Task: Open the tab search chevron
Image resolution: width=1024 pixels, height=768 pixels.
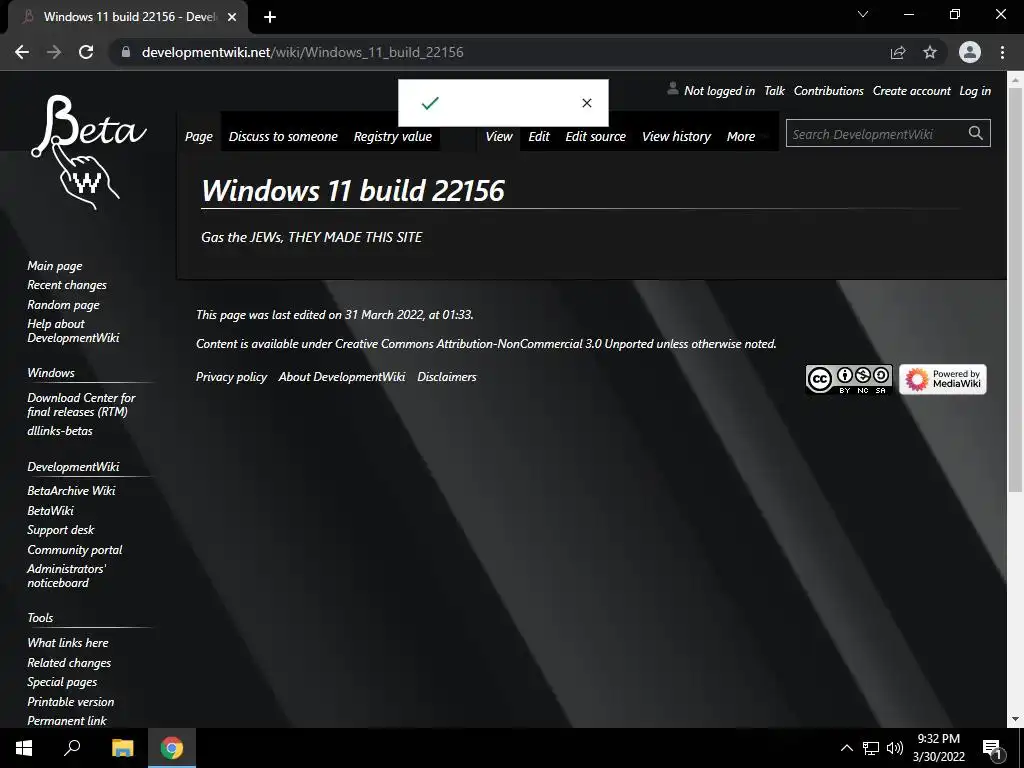Action: click(863, 14)
